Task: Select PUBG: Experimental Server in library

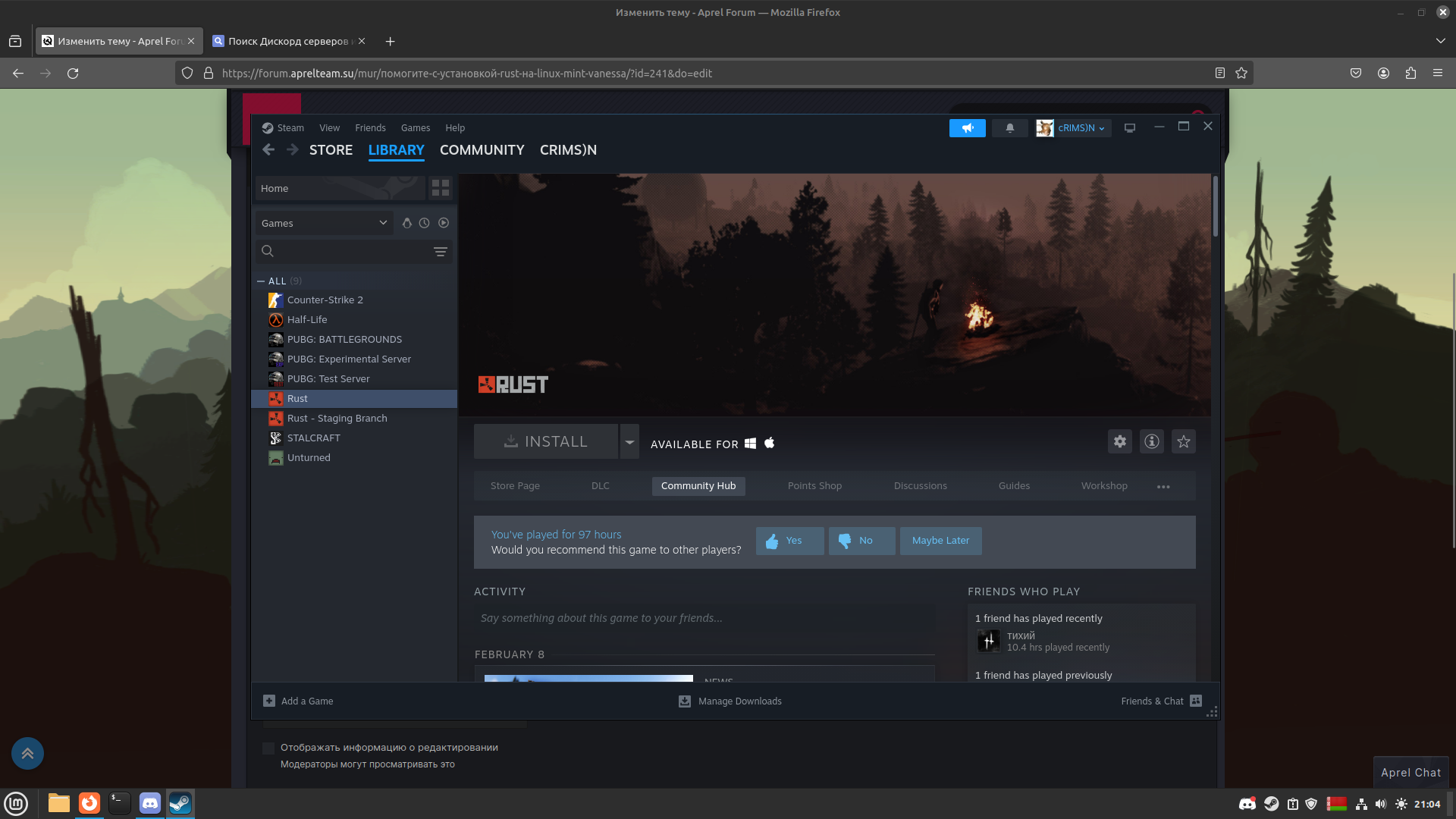Action: click(x=355, y=359)
